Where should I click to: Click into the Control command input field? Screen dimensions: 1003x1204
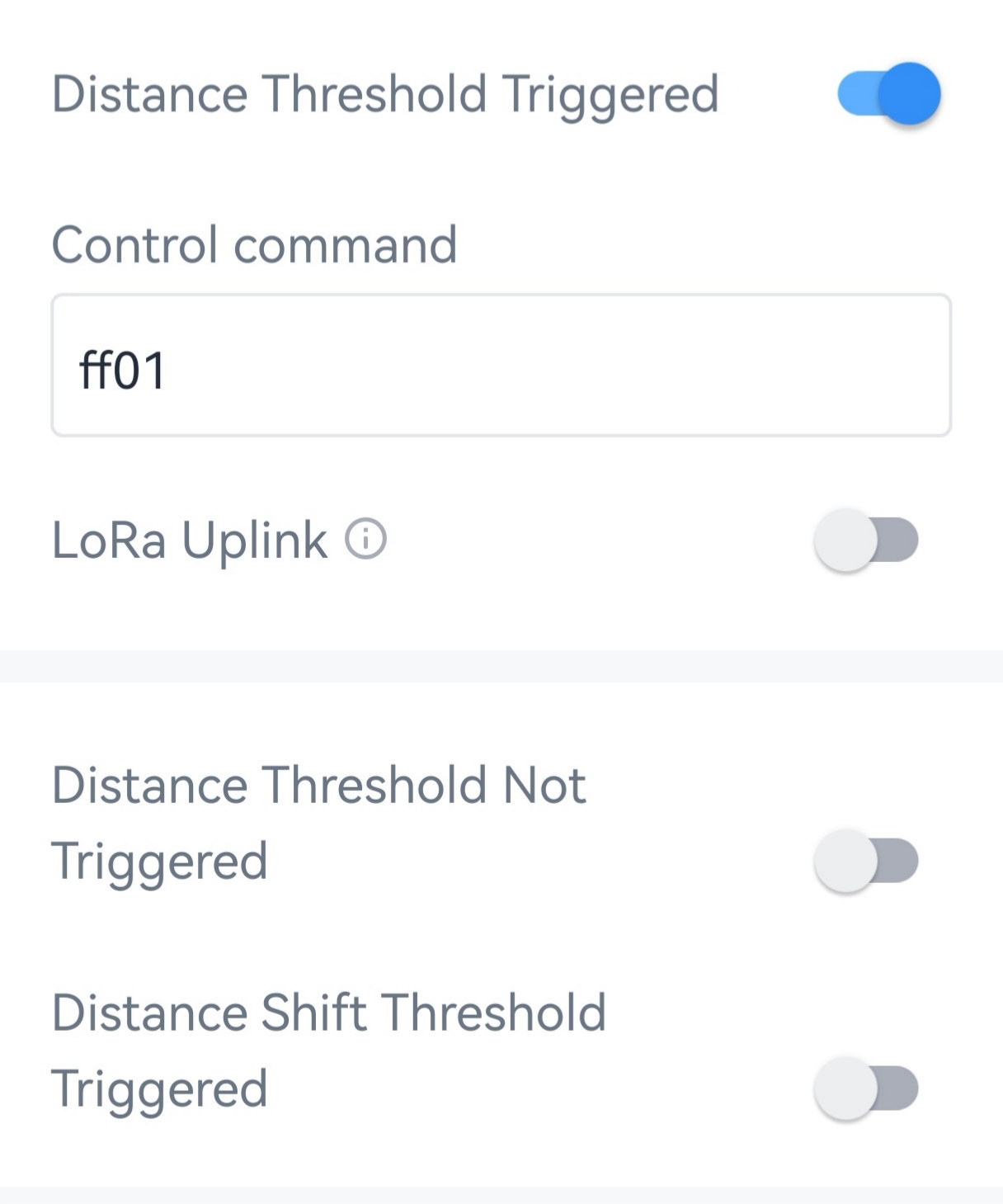[x=501, y=366]
